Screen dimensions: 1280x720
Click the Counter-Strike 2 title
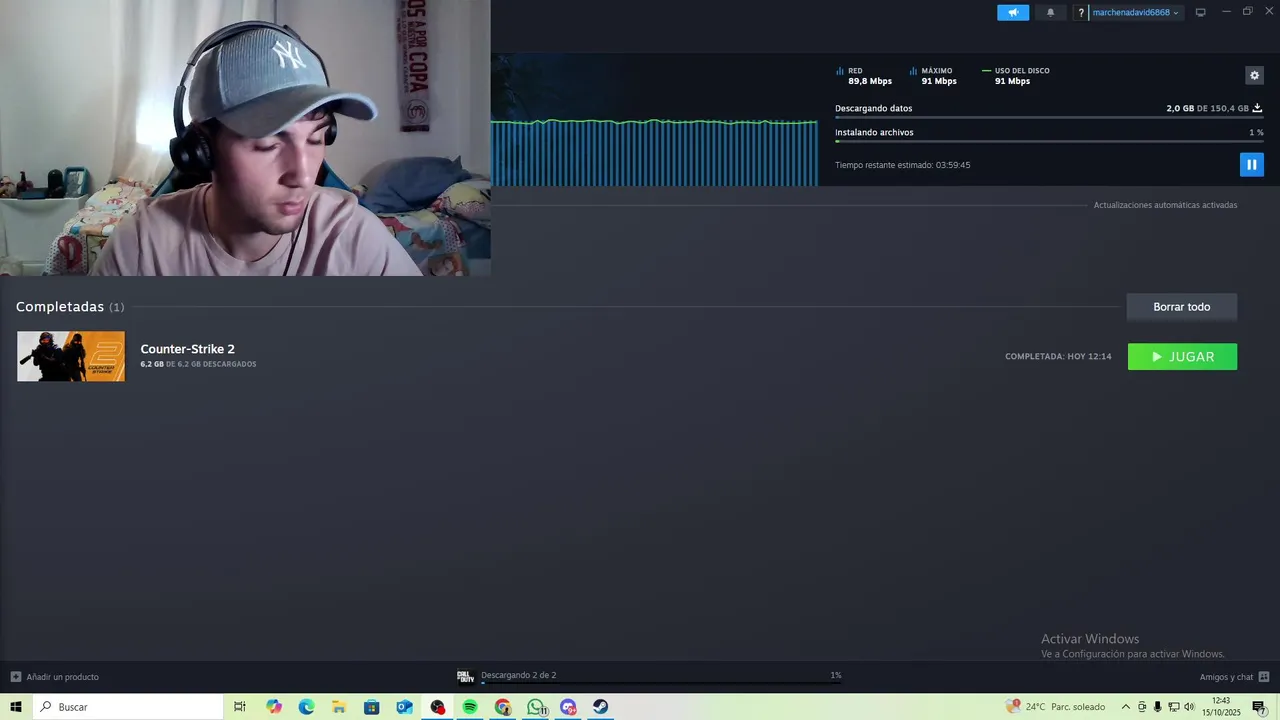coord(187,349)
